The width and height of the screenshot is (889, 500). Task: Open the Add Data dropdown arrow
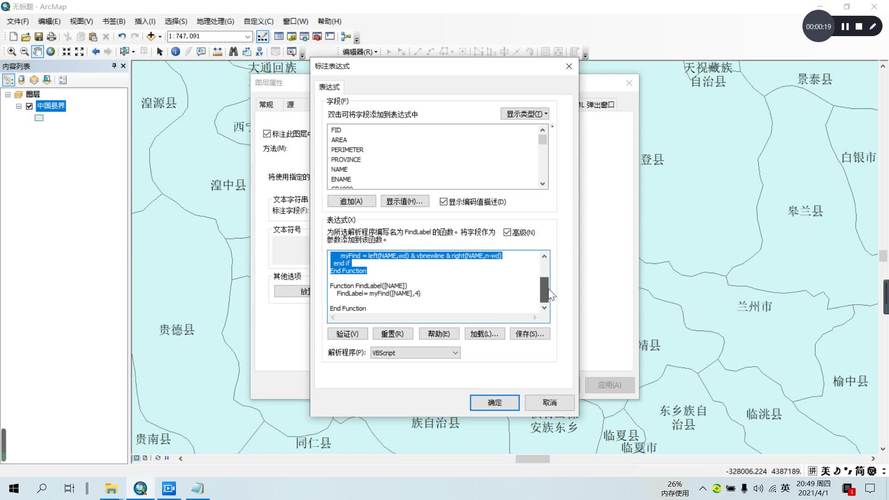(x=159, y=37)
